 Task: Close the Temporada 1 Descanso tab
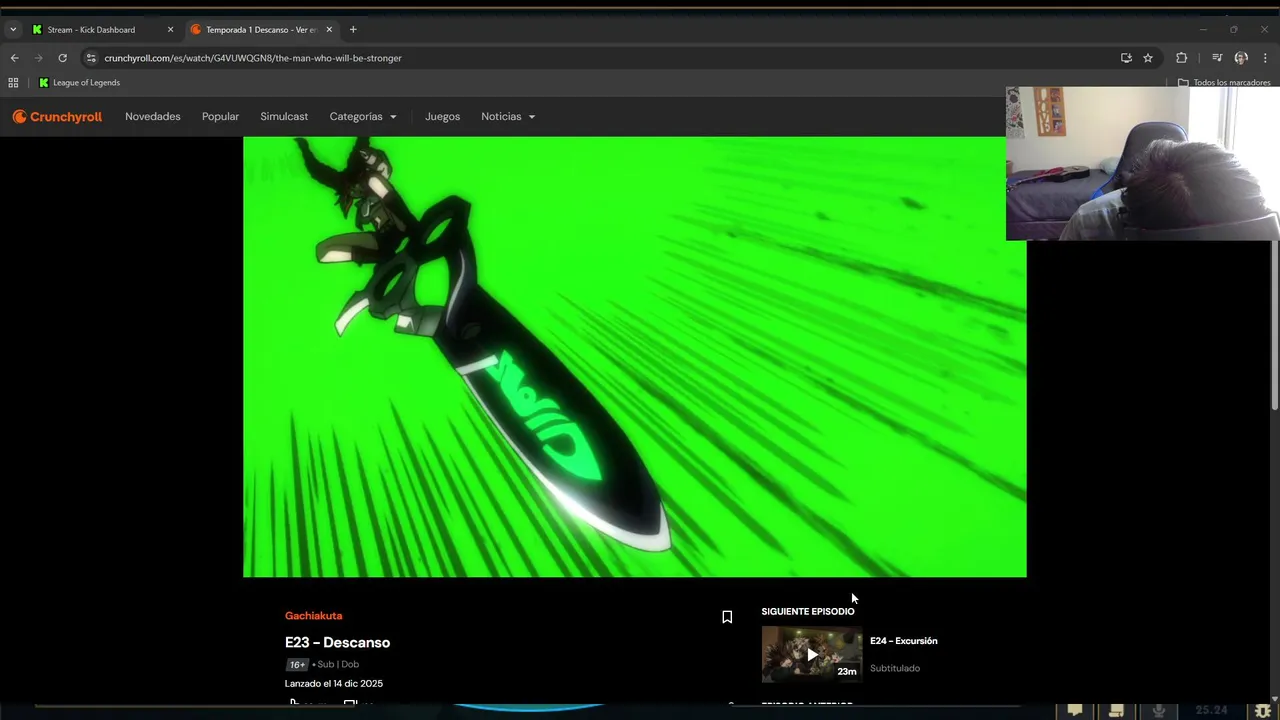329,30
